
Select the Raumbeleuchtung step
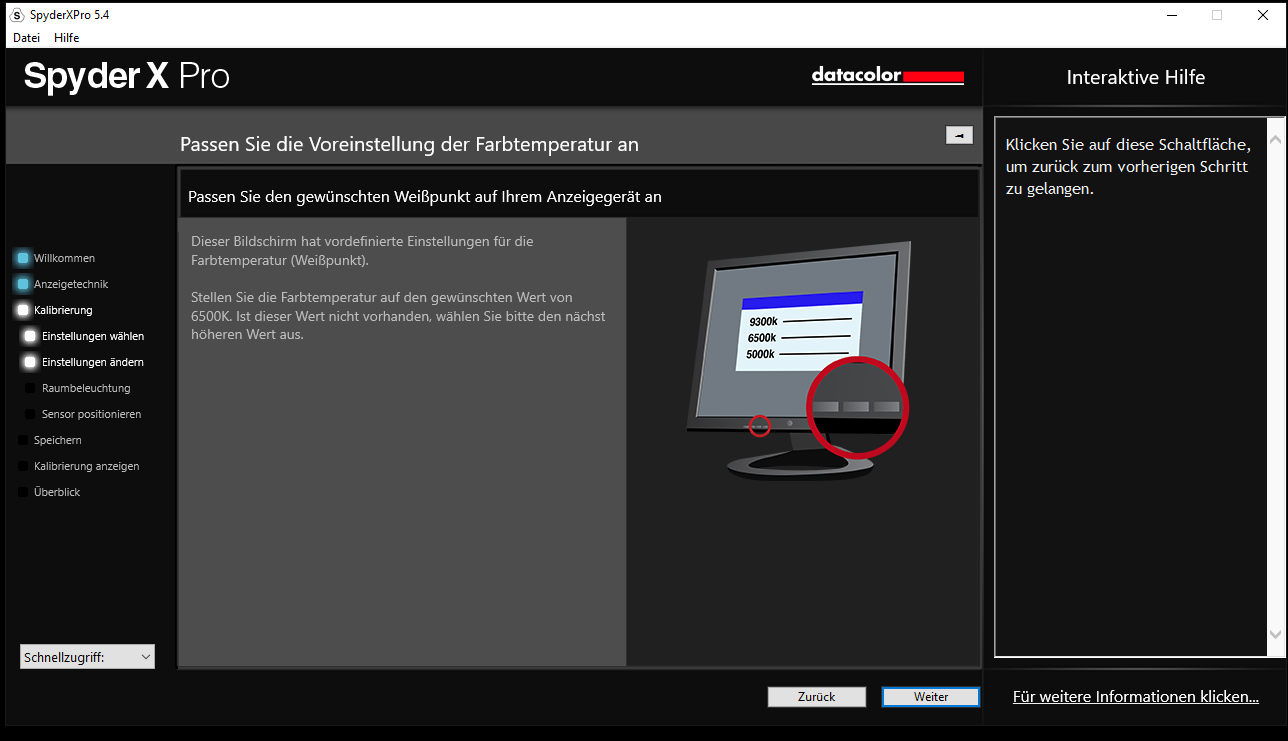[x=77, y=388]
